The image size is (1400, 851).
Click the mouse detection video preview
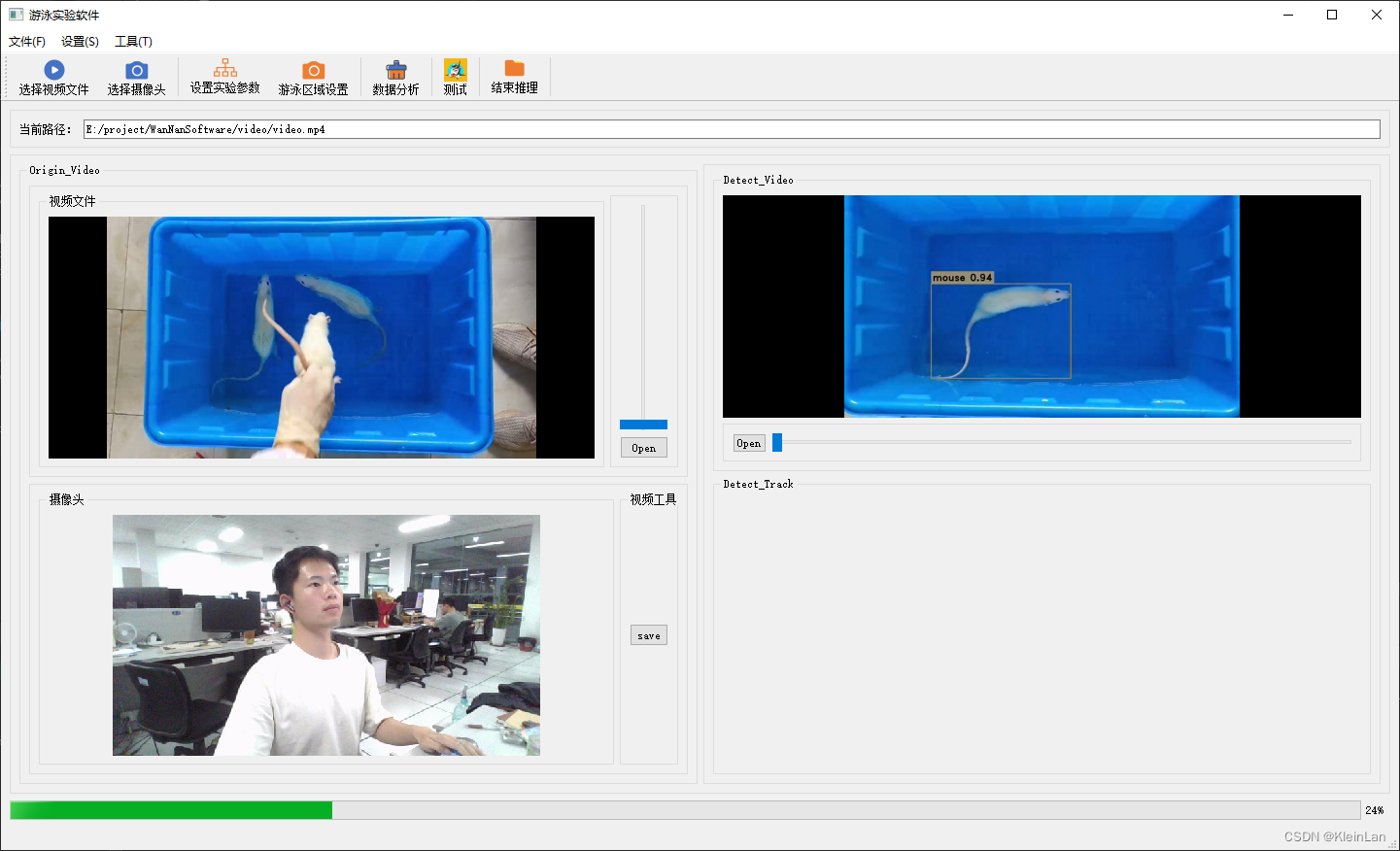pyautogui.click(x=1041, y=306)
